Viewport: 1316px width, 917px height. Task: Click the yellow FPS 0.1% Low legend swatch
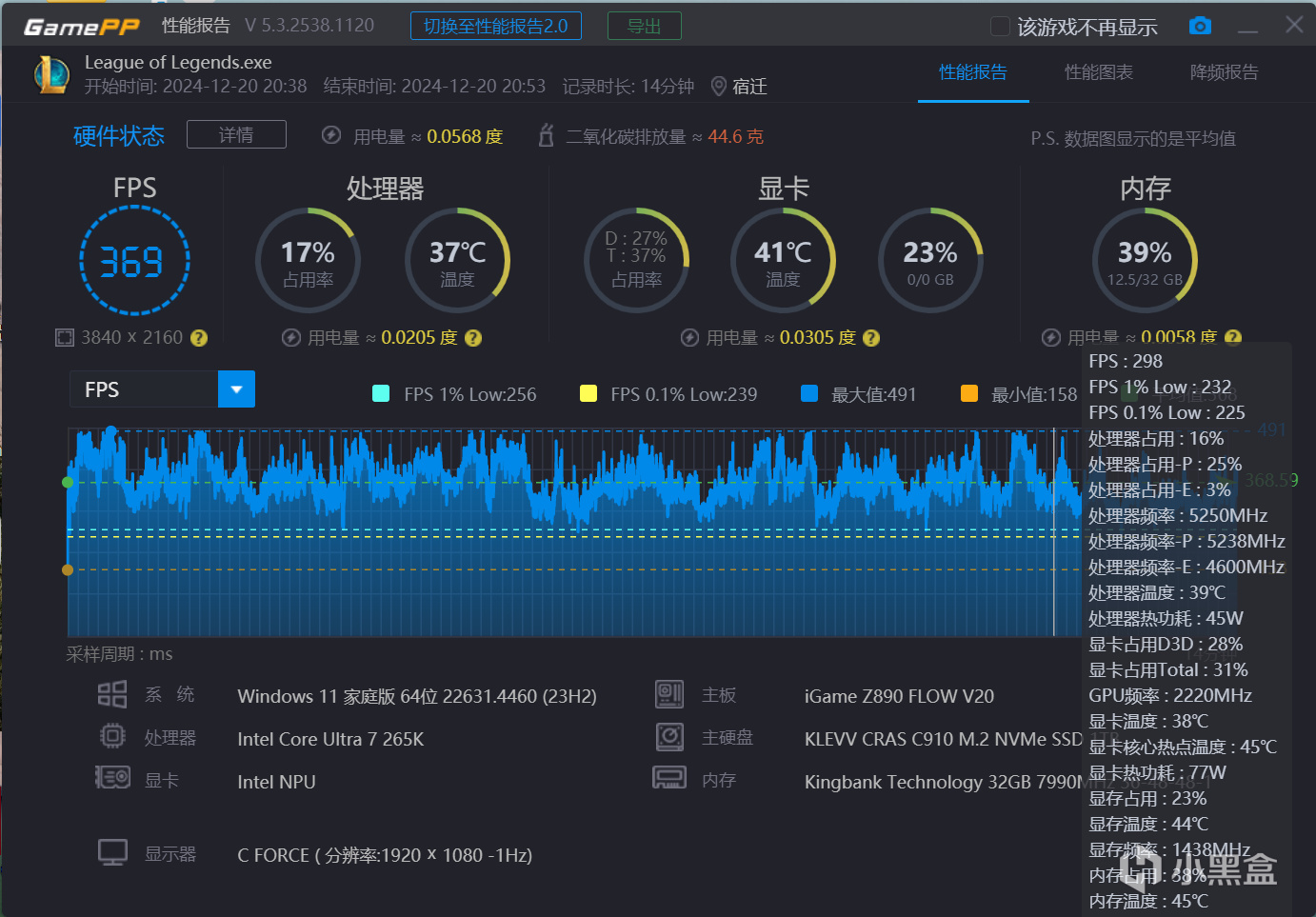pyautogui.click(x=588, y=393)
